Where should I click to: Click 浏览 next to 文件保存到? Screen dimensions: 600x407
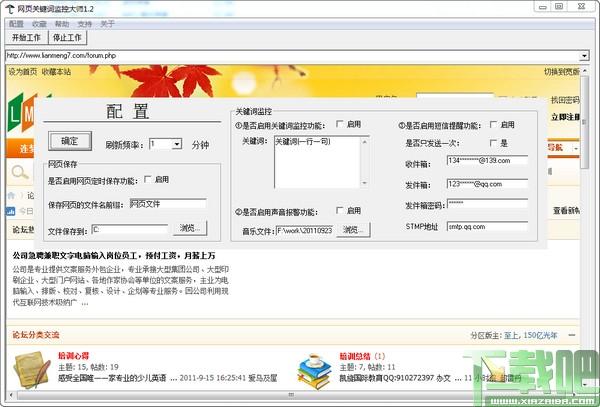(x=190, y=228)
